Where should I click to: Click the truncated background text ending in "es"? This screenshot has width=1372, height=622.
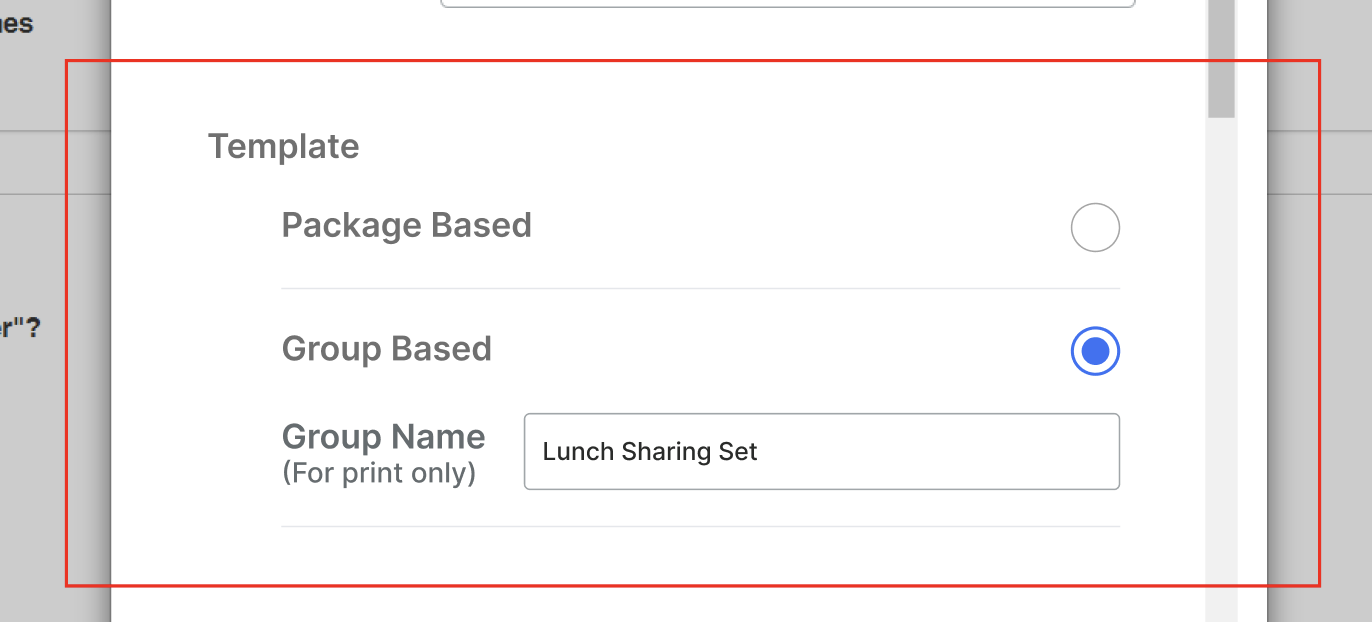coord(17,23)
